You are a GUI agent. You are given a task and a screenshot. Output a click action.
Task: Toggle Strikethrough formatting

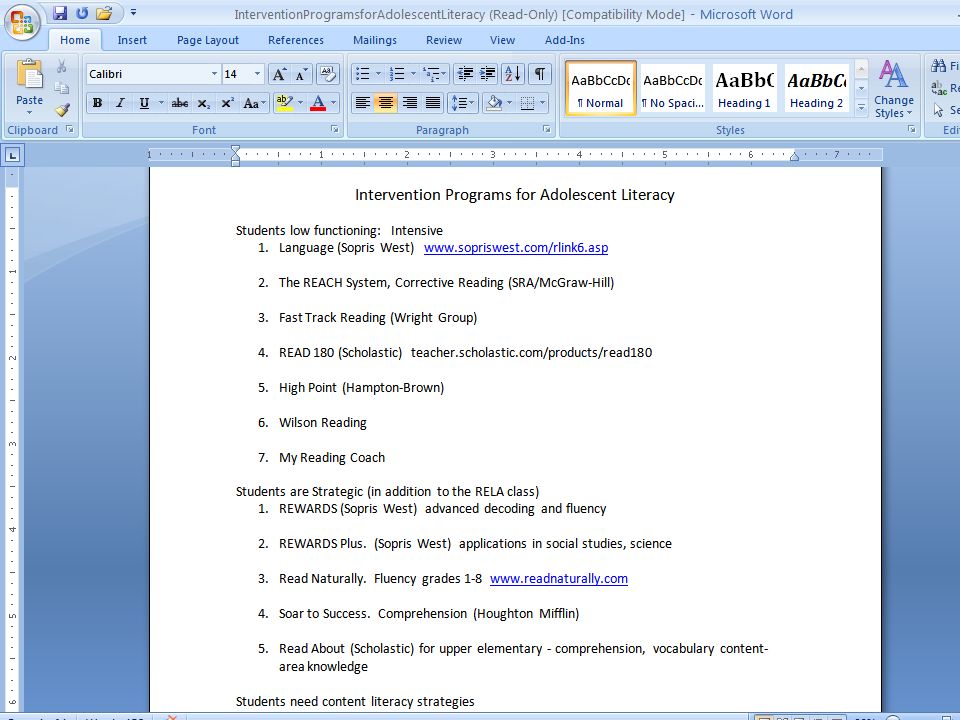pyautogui.click(x=179, y=103)
